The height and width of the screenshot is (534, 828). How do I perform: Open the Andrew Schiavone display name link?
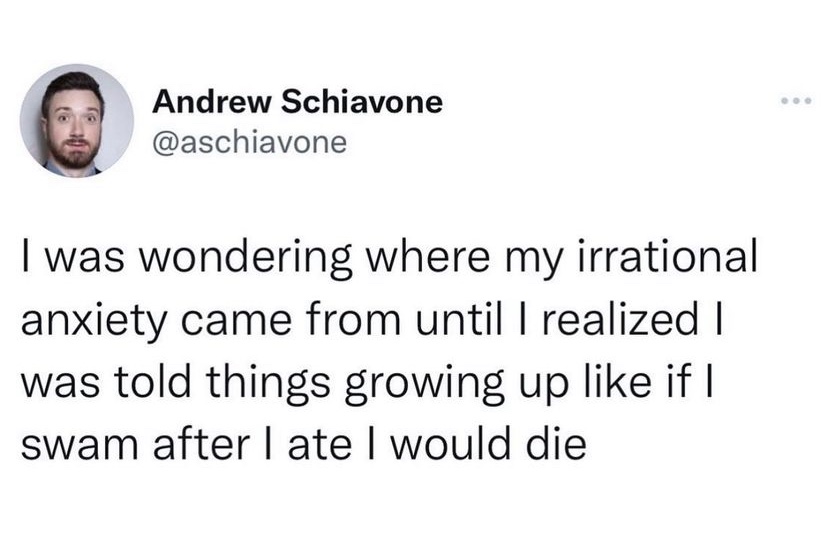[x=297, y=102]
